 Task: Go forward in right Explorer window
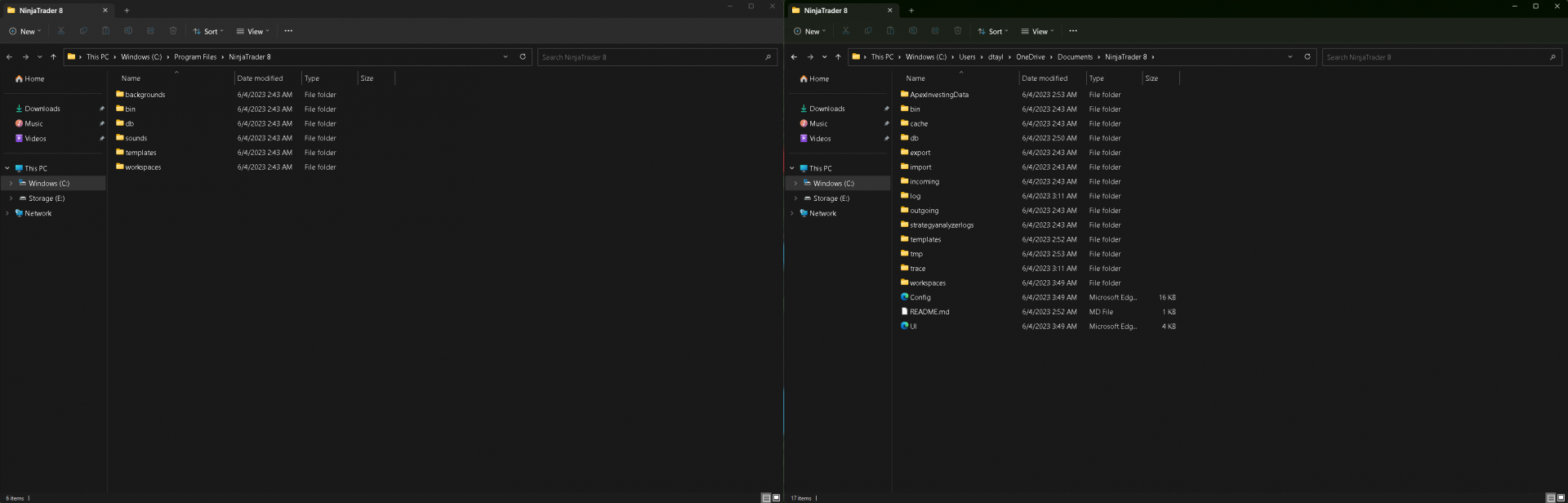click(810, 57)
